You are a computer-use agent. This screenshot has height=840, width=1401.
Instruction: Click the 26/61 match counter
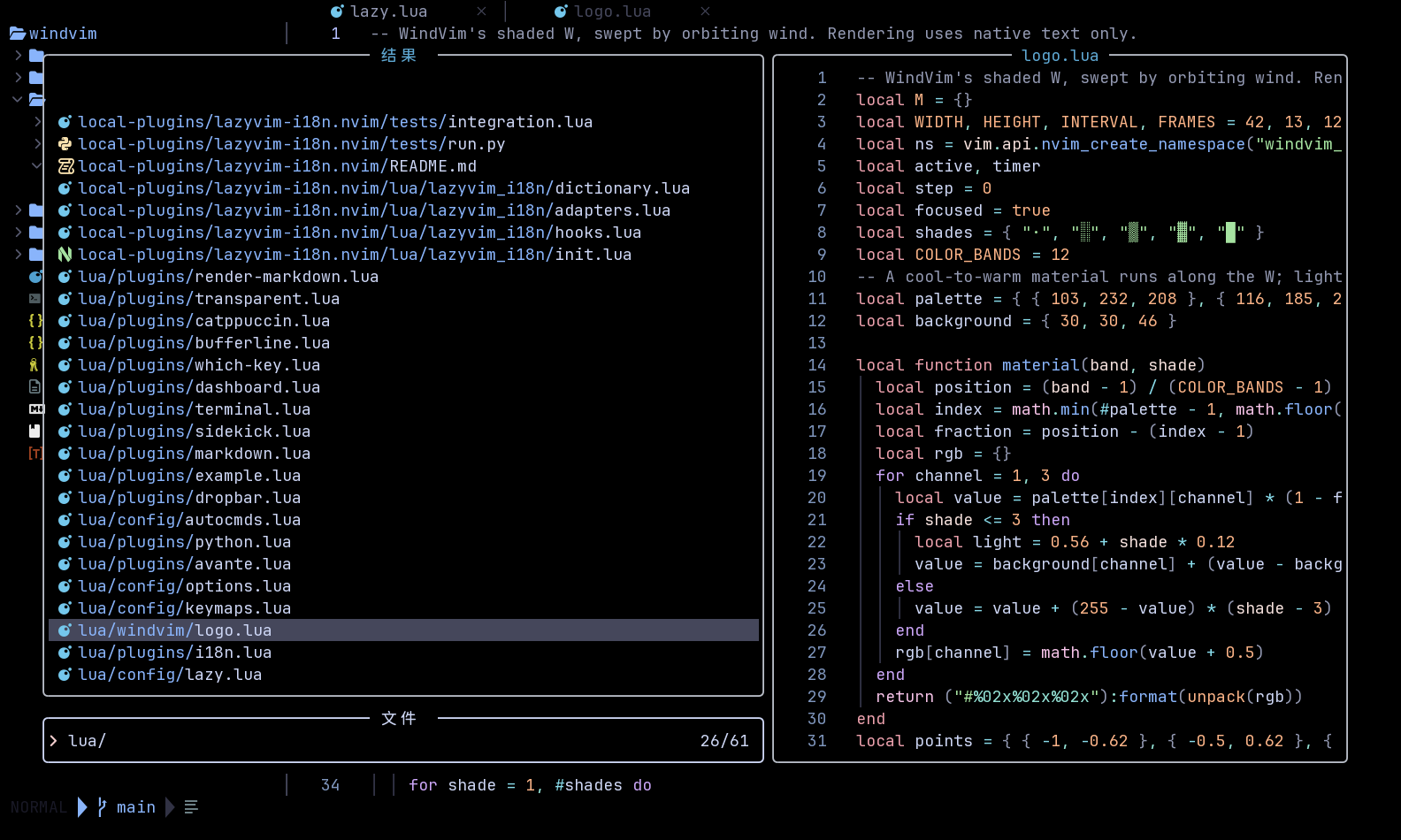tap(724, 741)
